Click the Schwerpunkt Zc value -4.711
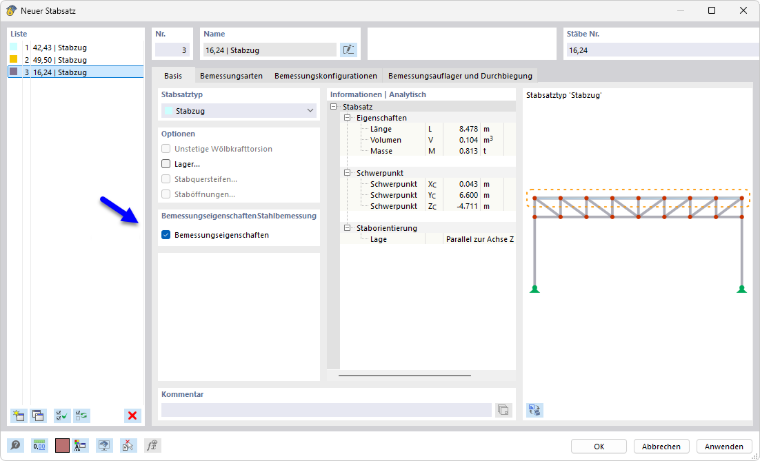This screenshot has height=461, width=760. [468, 206]
